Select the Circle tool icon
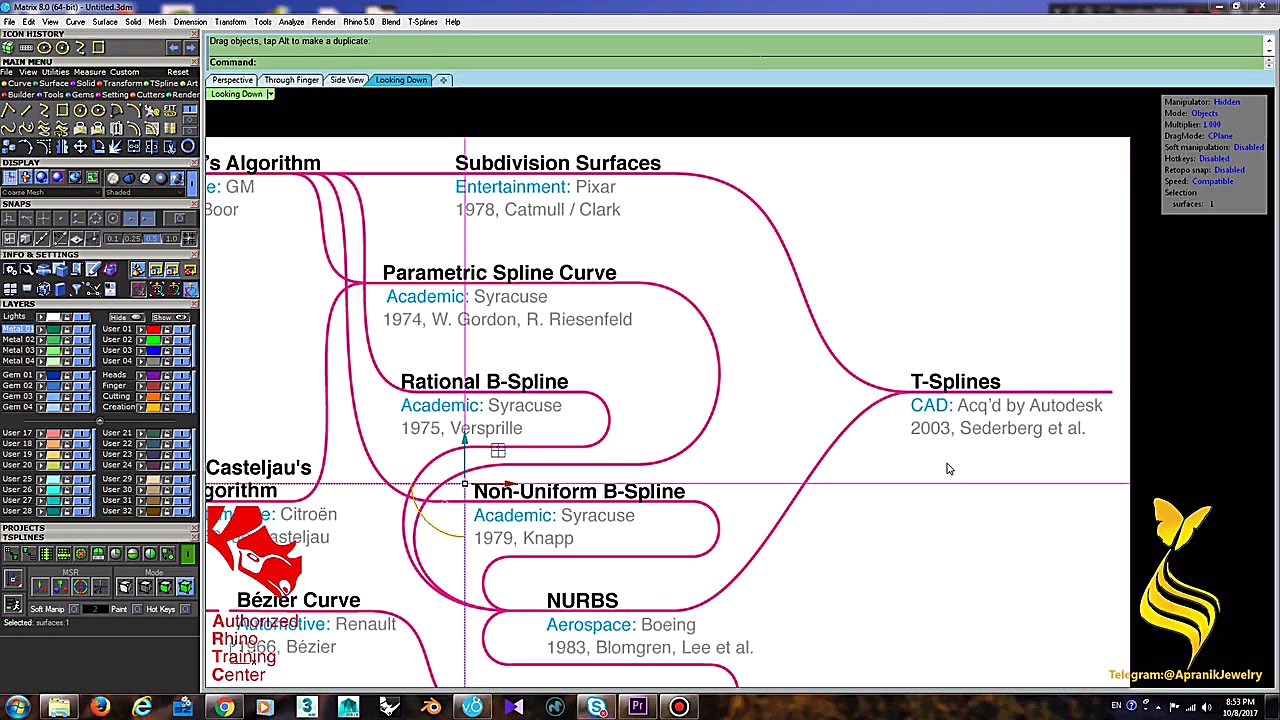This screenshot has width=1280, height=720. [80, 110]
